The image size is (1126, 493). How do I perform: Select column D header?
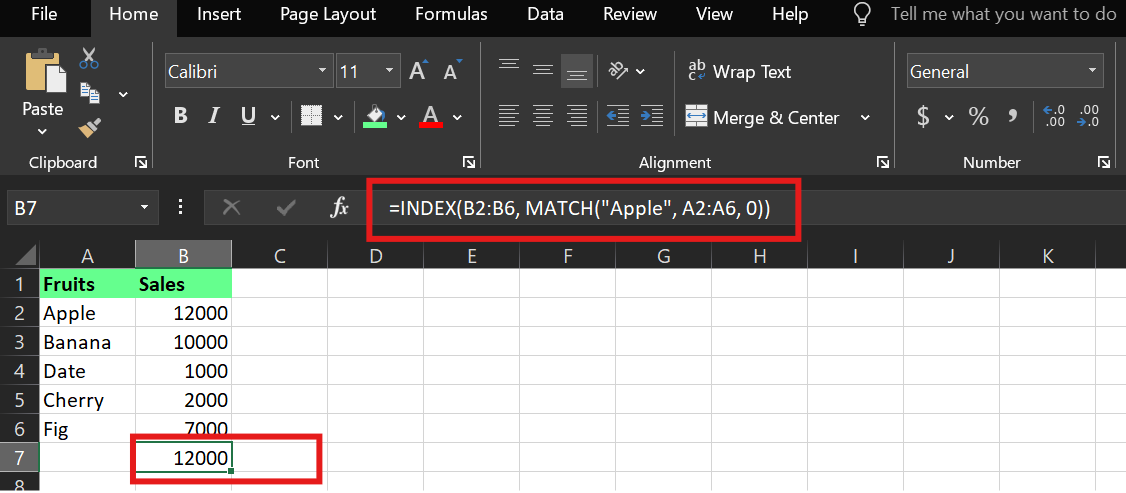(x=376, y=255)
